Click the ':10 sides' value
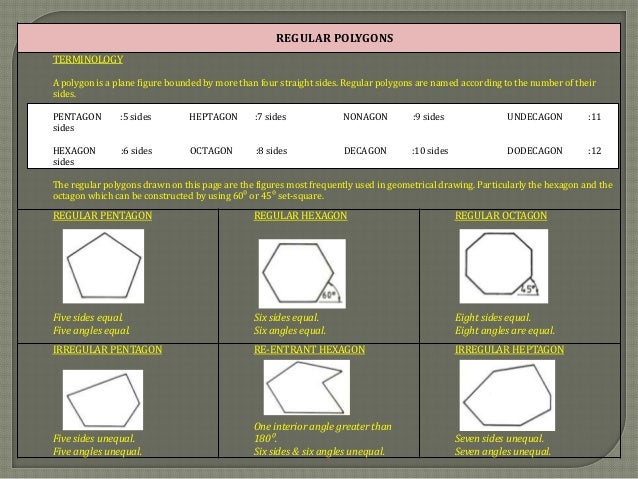The height and width of the screenshot is (479, 638). pyautogui.click(x=430, y=151)
